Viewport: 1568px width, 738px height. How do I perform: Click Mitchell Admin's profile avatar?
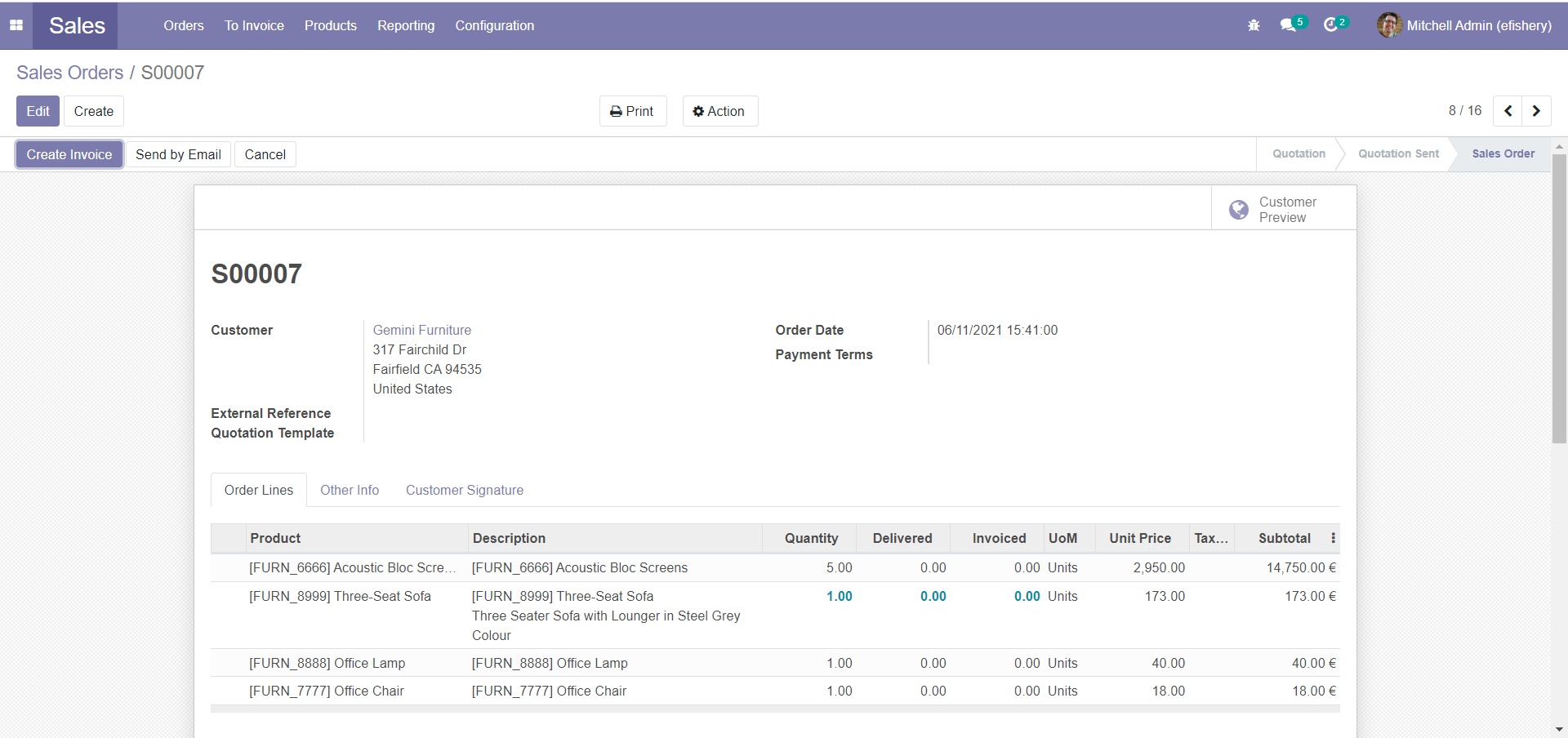(1388, 25)
